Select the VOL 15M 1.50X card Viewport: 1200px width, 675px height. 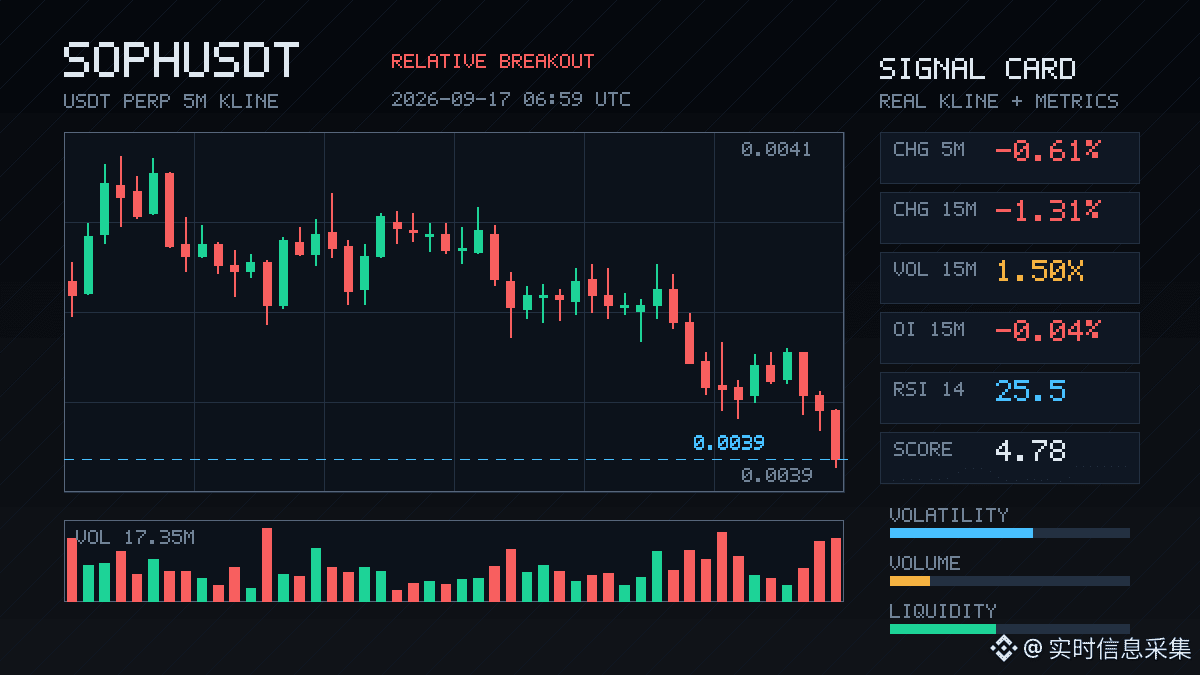tap(1009, 277)
